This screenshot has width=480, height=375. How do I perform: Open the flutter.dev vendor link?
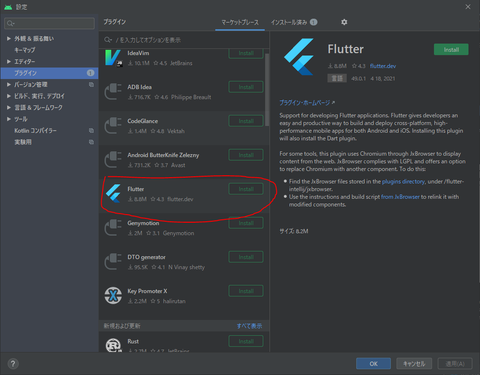point(383,66)
